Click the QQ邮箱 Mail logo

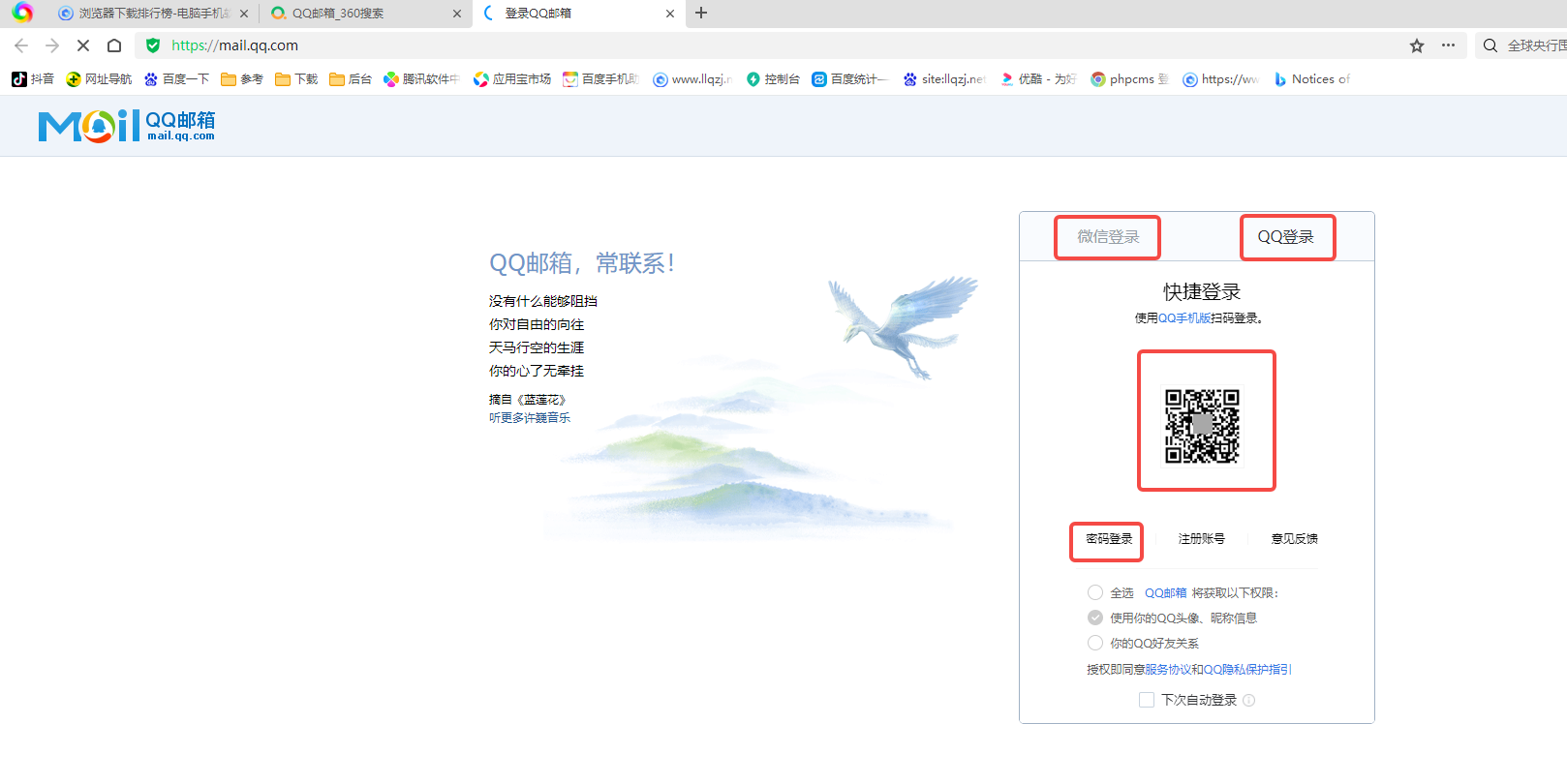[127, 126]
